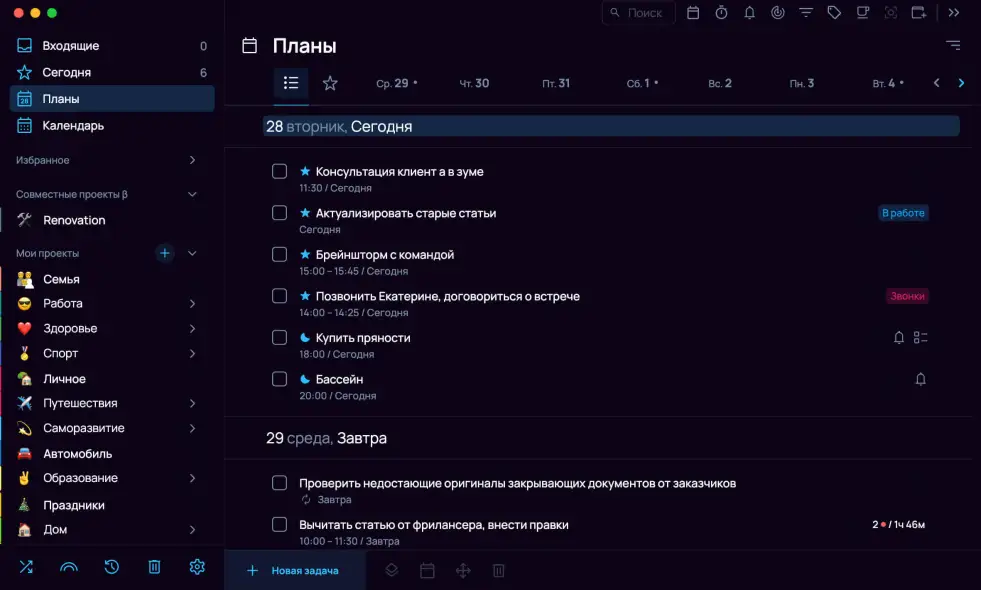Expand the Избранное section
Image resolution: width=981 pixels, height=590 pixels.
click(194, 160)
